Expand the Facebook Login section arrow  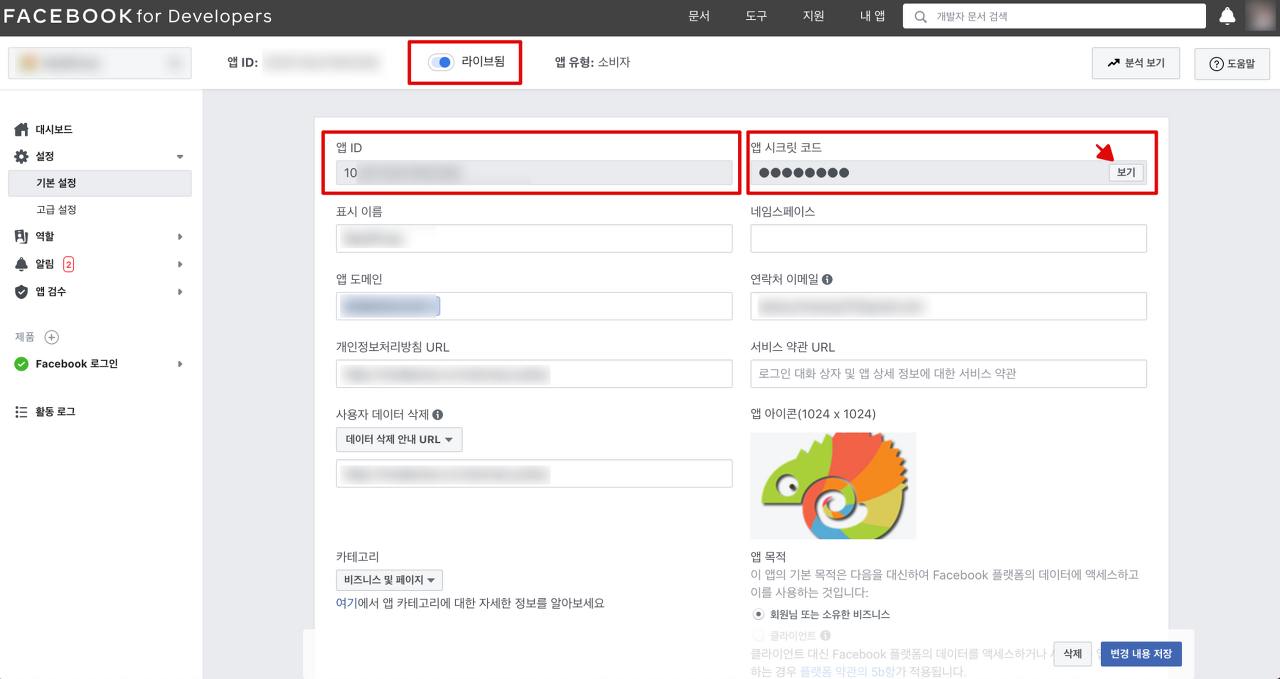click(180, 364)
